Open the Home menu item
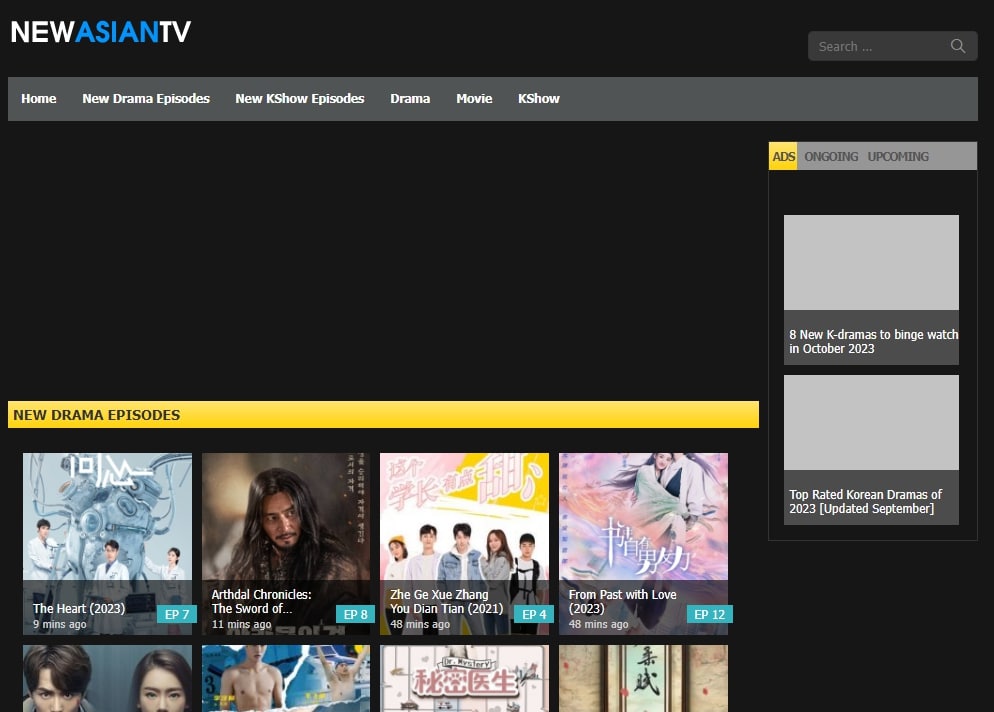The height and width of the screenshot is (712, 994). pyautogui.click(x=39, y=99)
